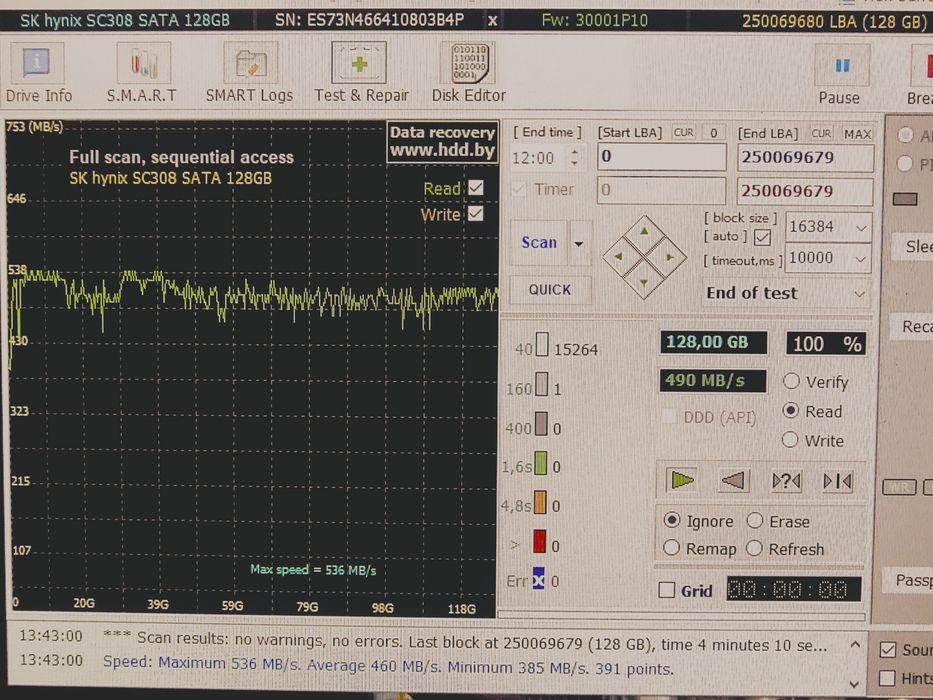933x700 pixels.
Task: Click the 1,6s green block box
Action: click(540, 463)
